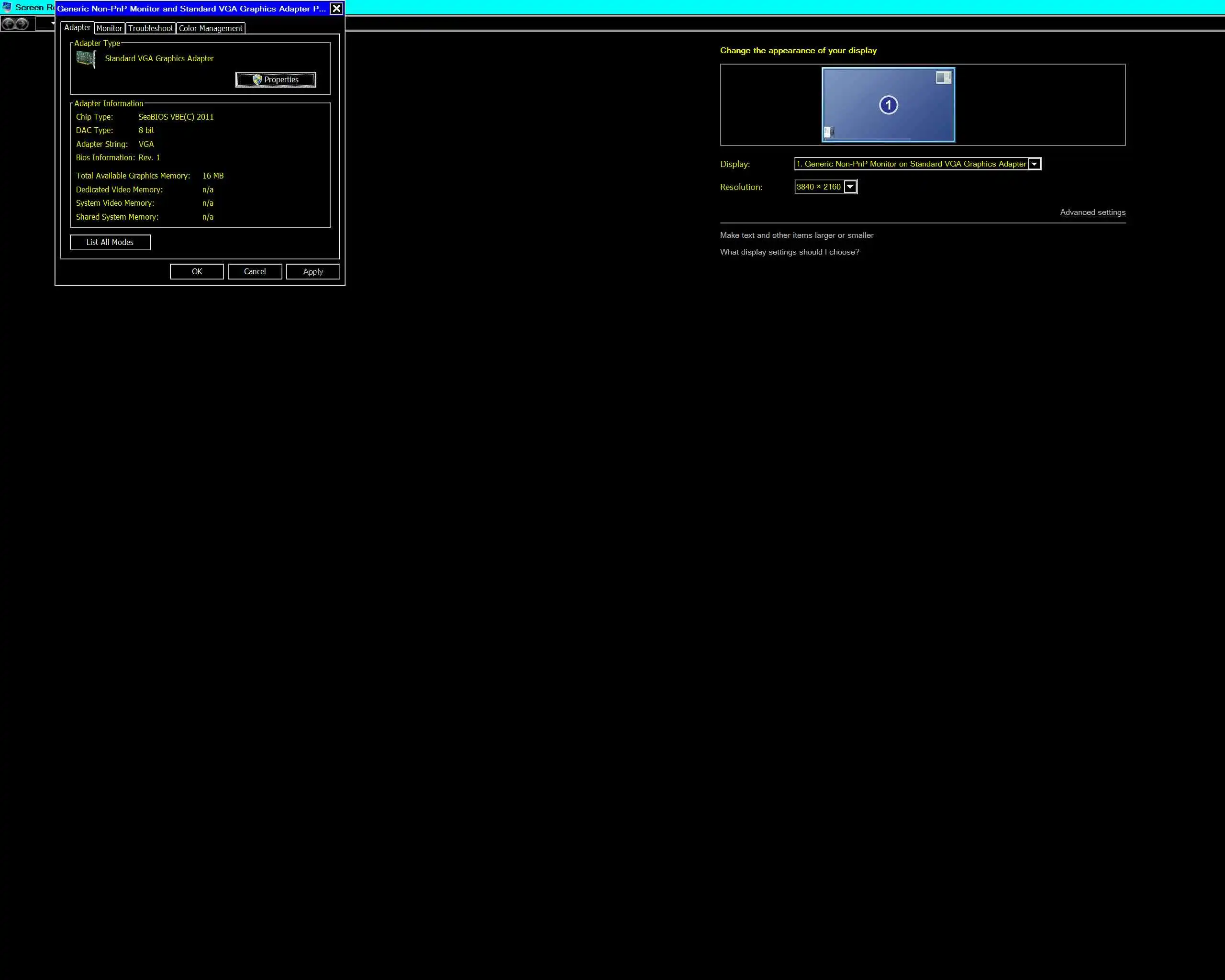Open 'Make text and other items larger' link
1225x980 pixels.
[796, 235]
